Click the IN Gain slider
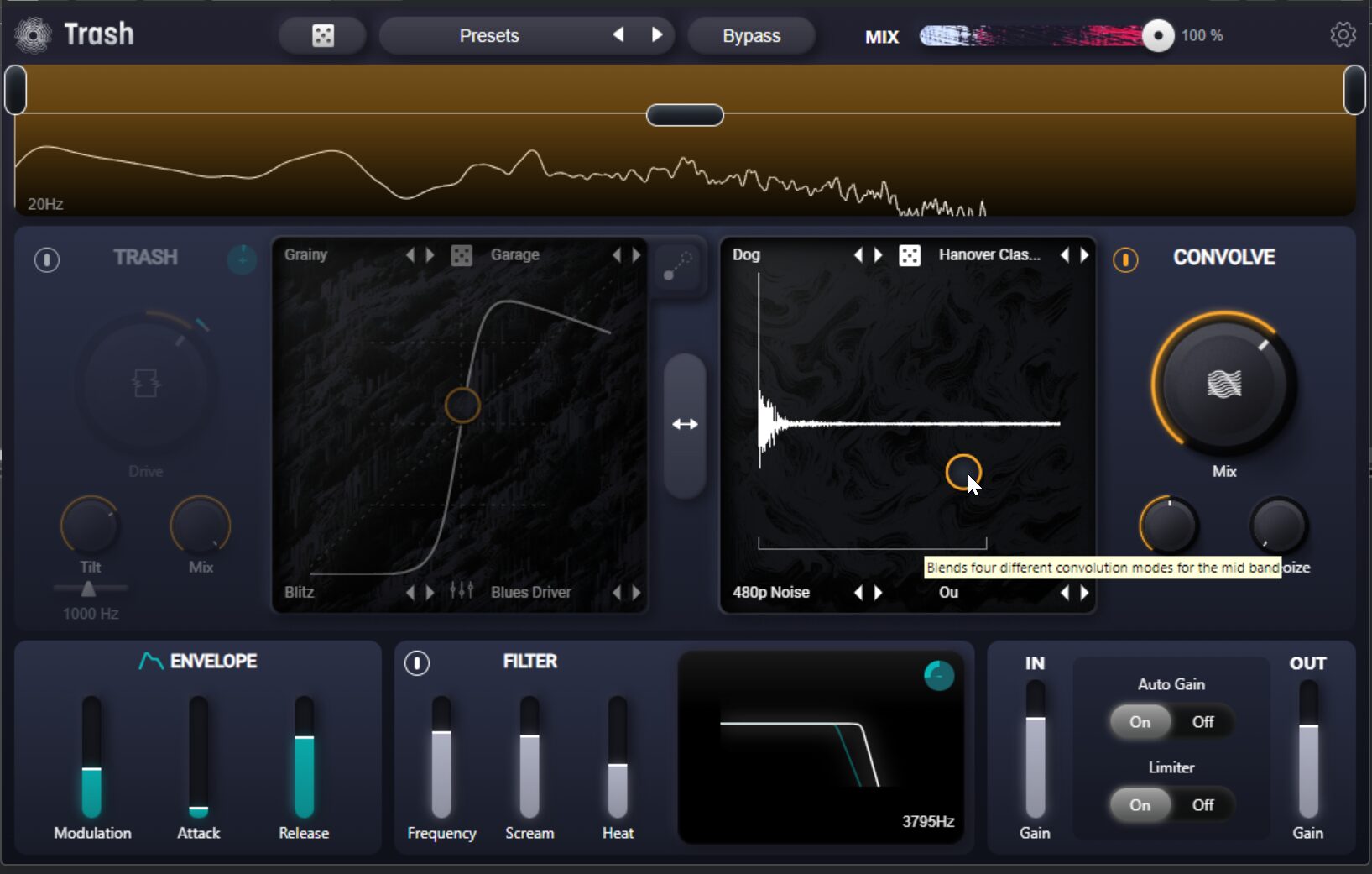Screen dimensions: 1372x874 [1036, 749]
